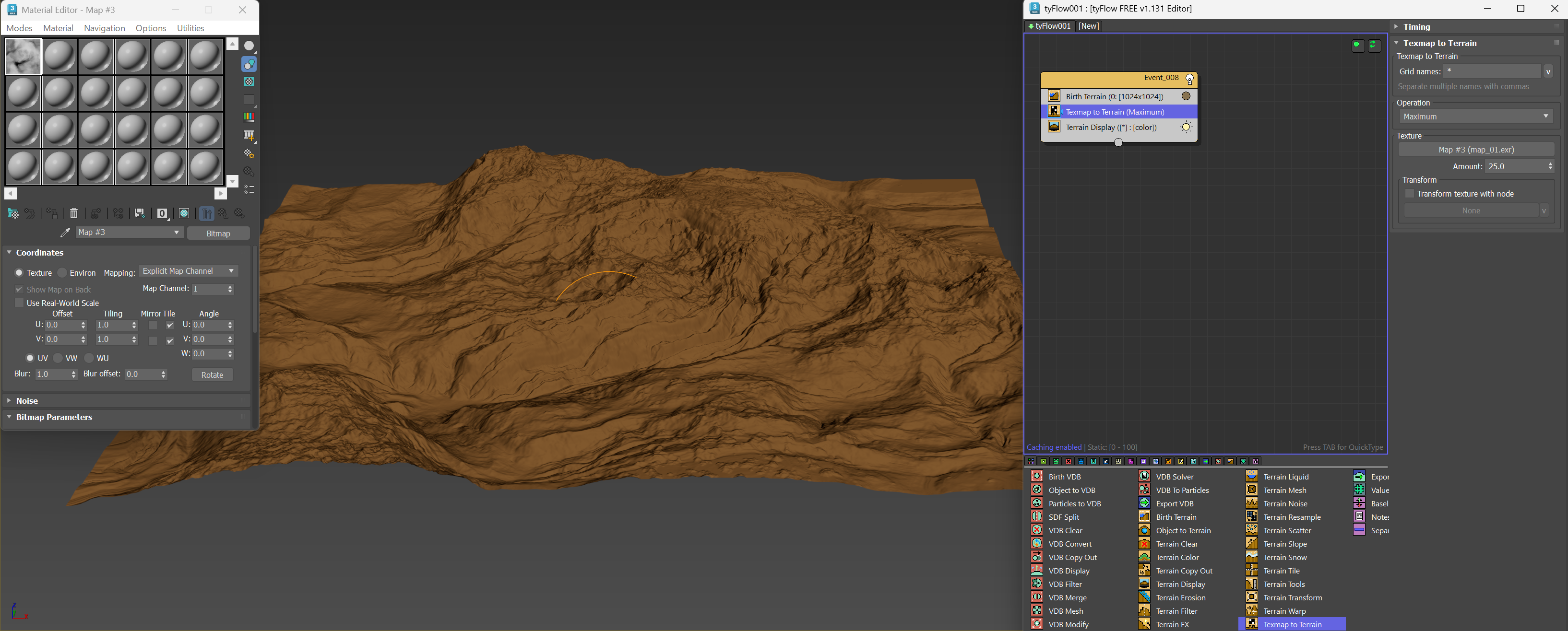This screenshot has width=1568, height=631.
Task: Click the Event_008 lightbulb icon
Action: [1189, 79]
